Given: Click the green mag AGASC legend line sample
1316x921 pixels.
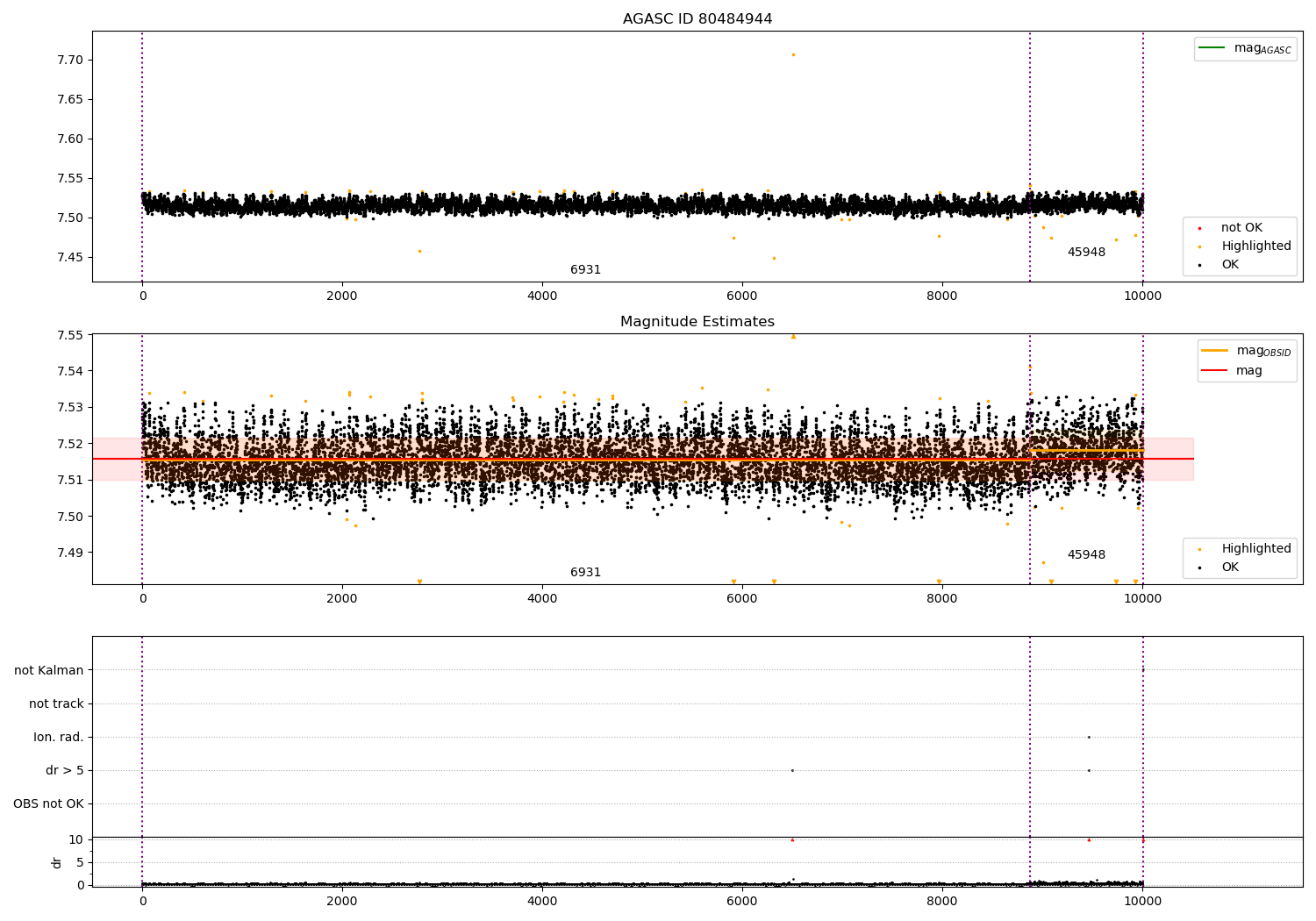Looking at the screenshot, I should pyautogui.click(x=1212, y=48).
